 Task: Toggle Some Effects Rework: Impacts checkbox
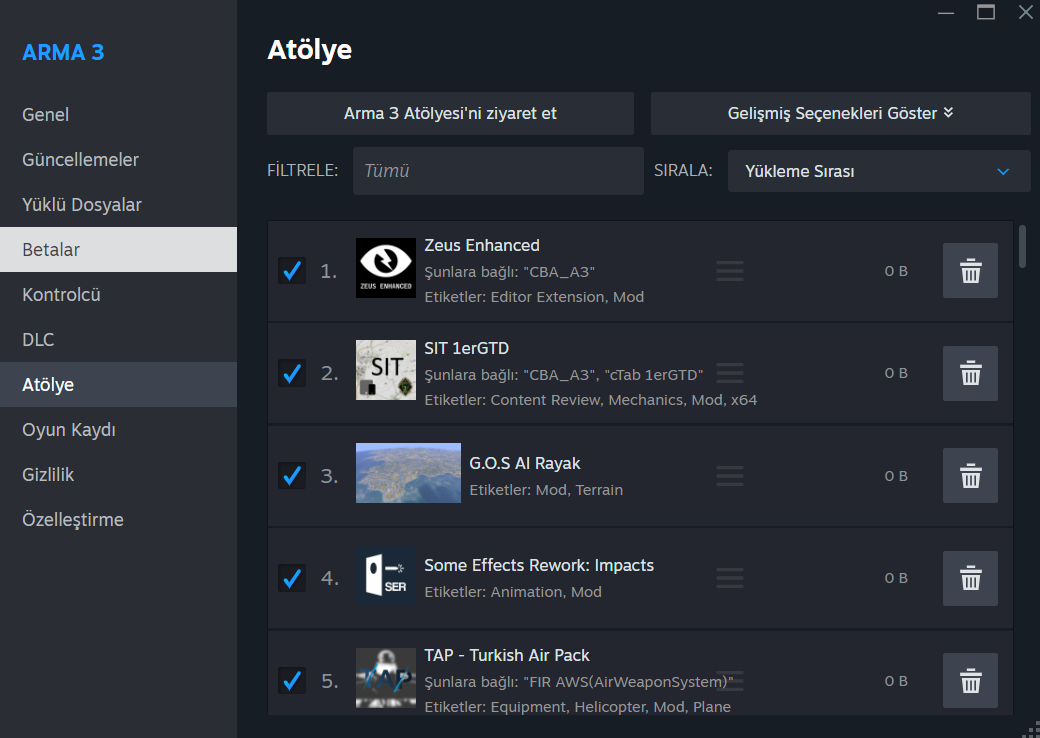(x=292, y=578)
